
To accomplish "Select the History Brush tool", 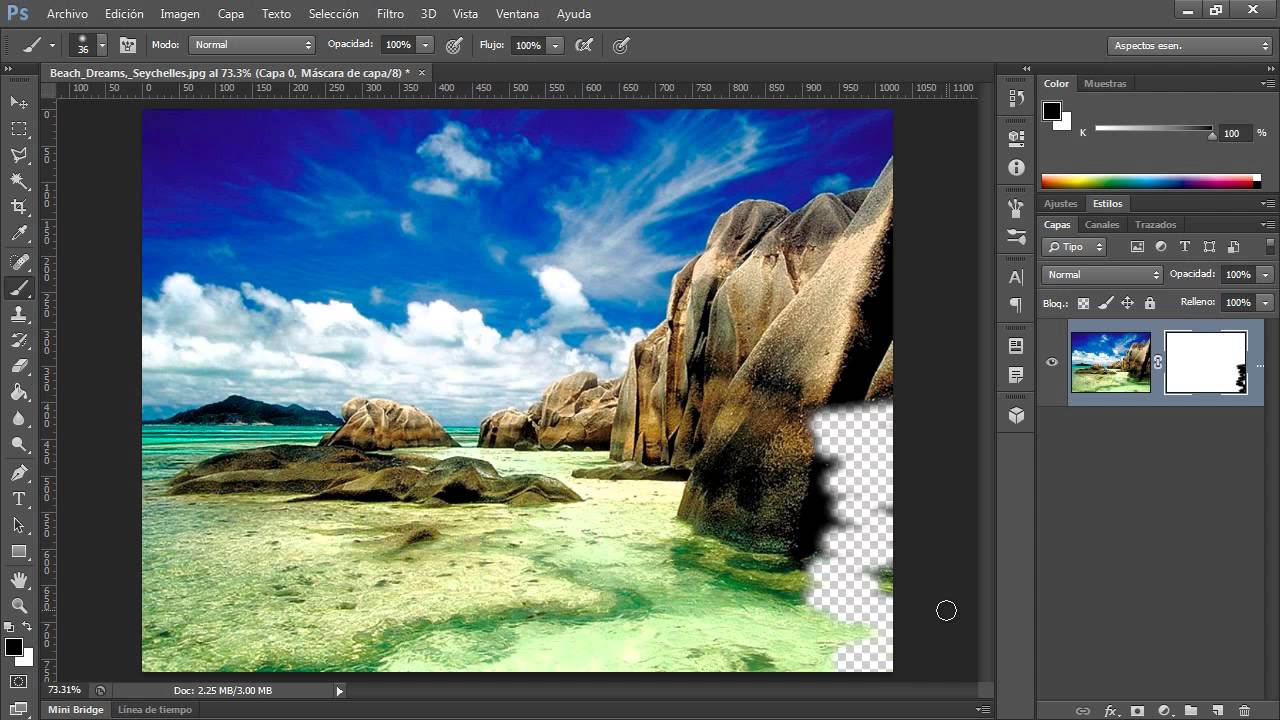I will 19,340.
